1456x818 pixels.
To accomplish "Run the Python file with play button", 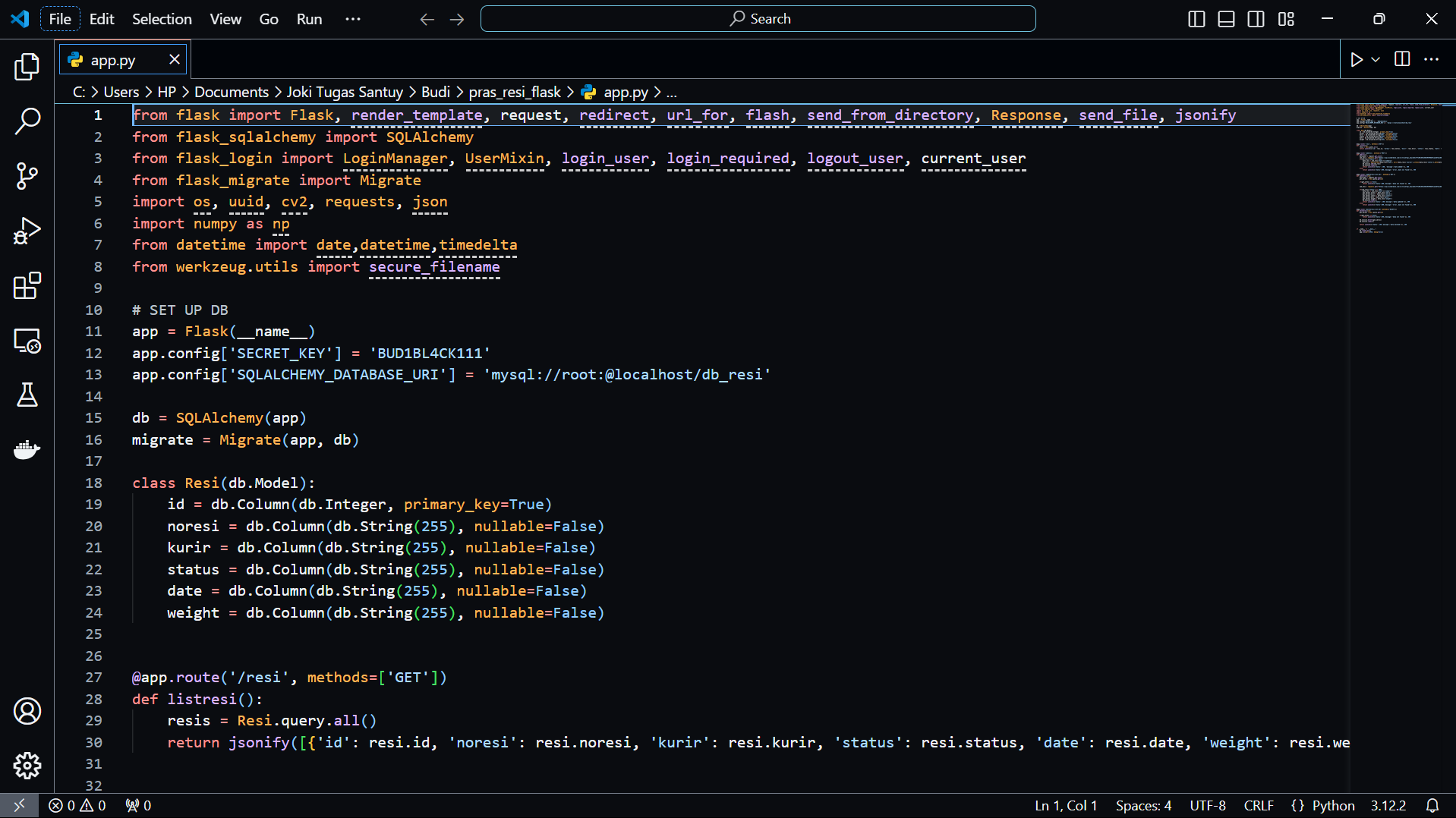I will click(1357, 59).
